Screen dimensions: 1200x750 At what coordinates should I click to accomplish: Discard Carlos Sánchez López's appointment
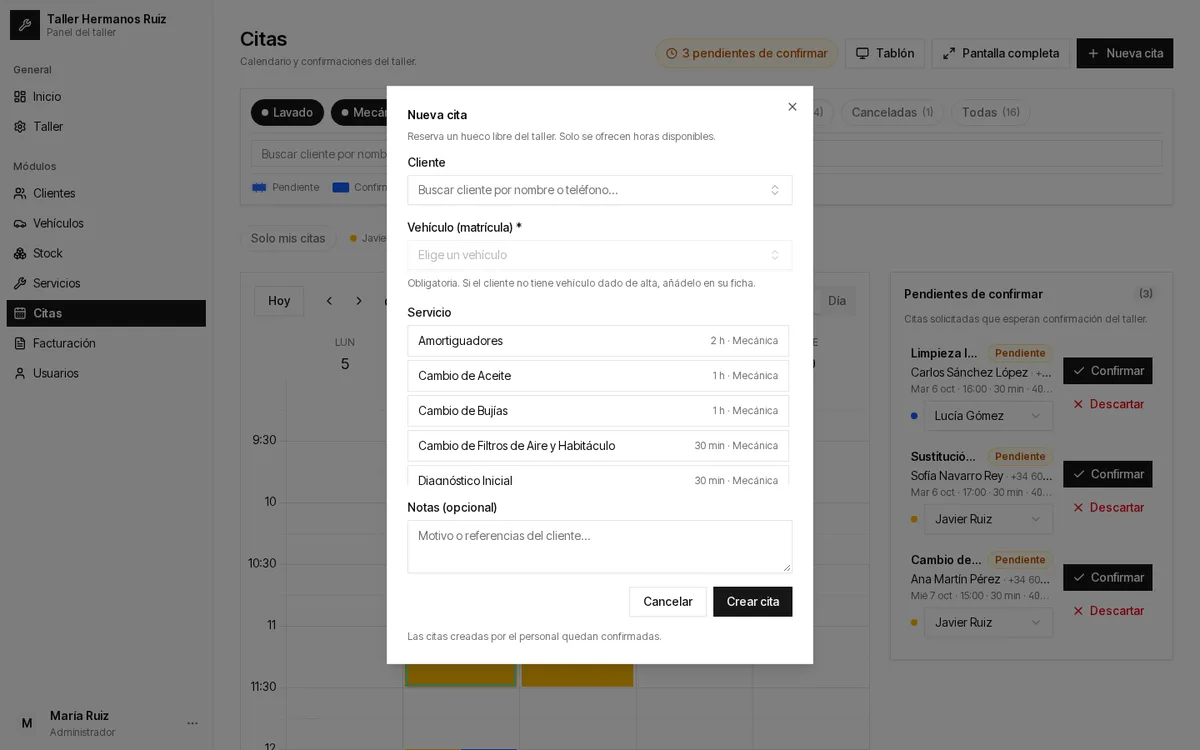tap(1108, 404)
